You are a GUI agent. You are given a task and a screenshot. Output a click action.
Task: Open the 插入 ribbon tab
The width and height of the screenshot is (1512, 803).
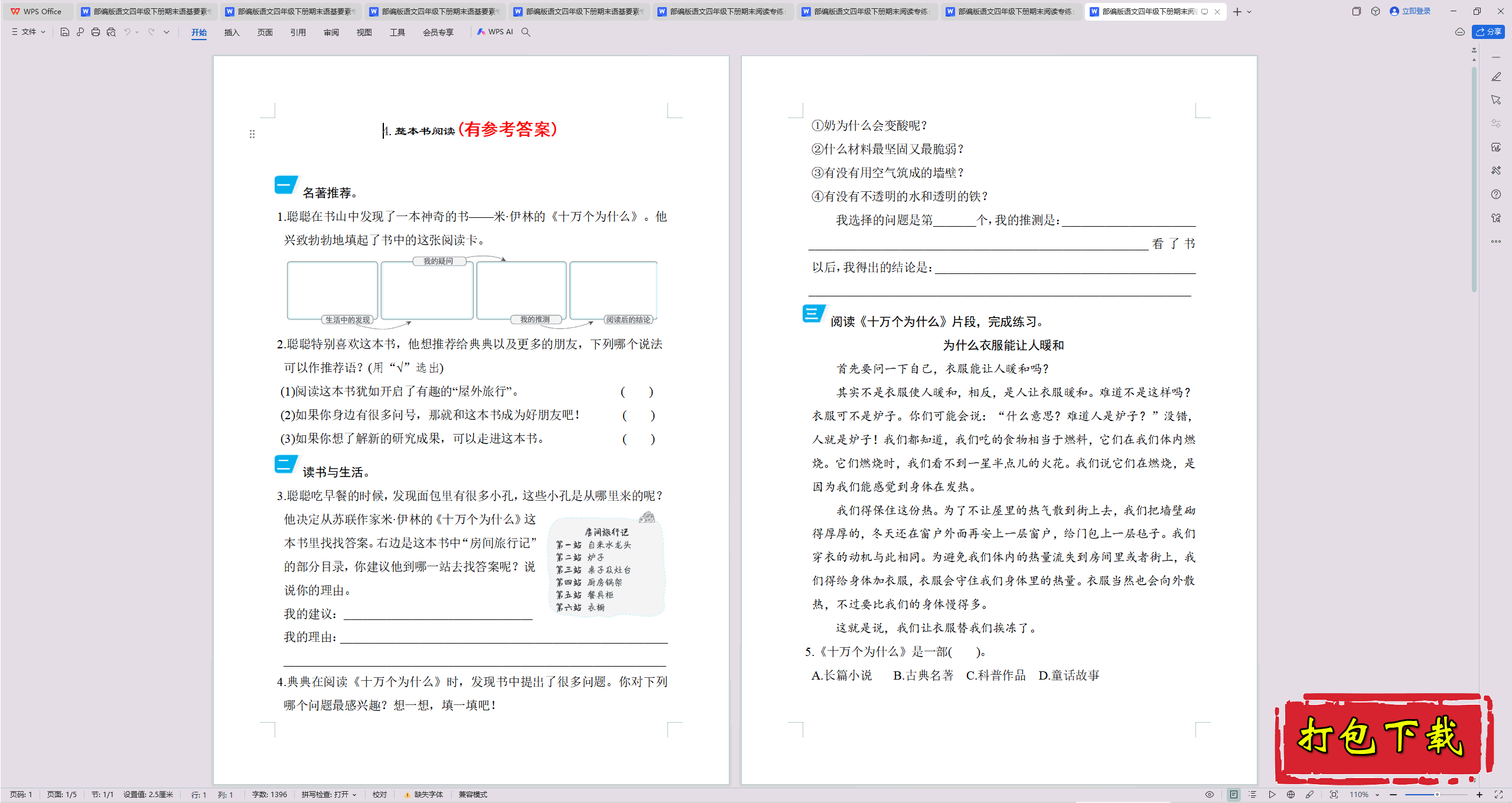232,32
